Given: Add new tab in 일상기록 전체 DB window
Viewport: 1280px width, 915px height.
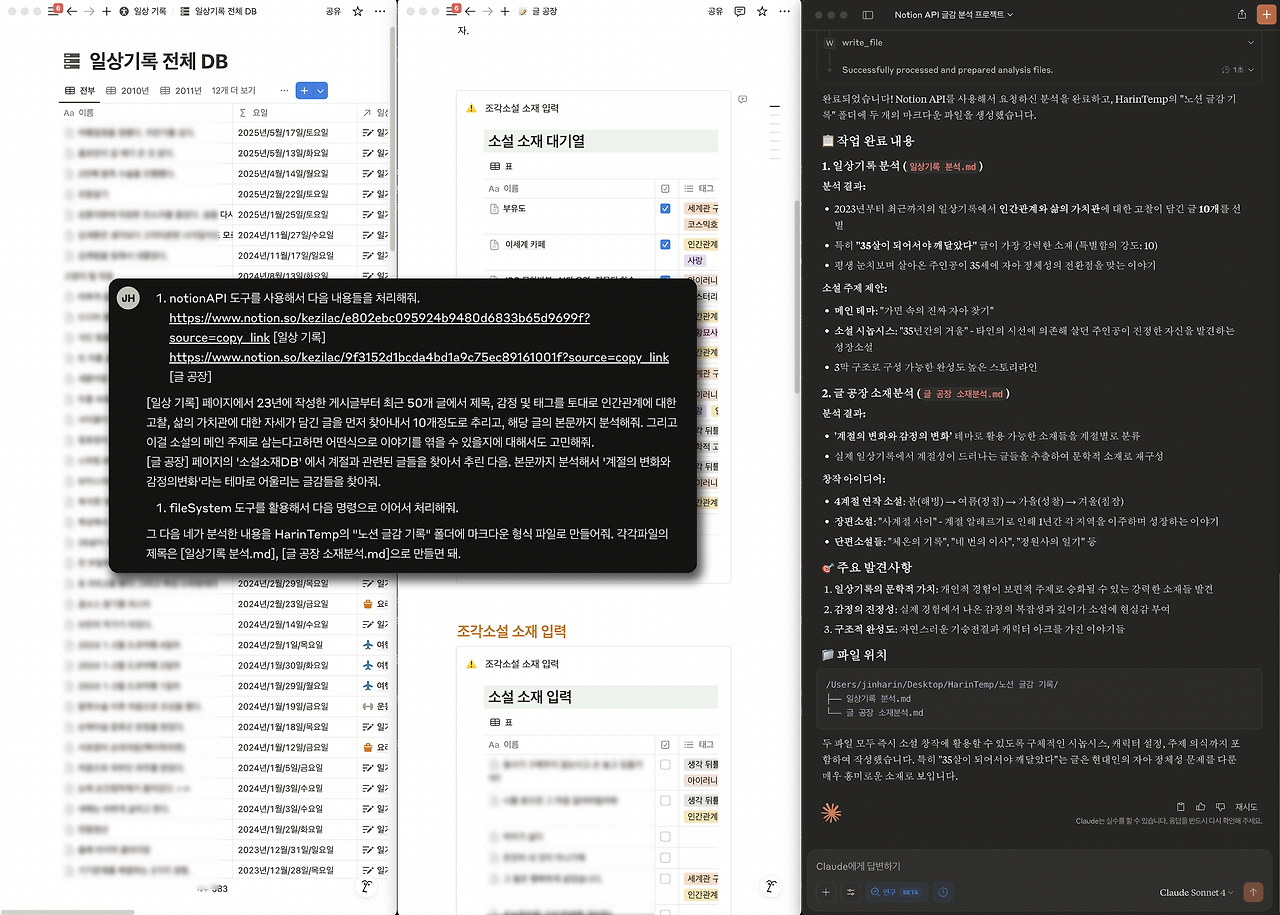Looking at the screenshot, I should tap(107, 12).
